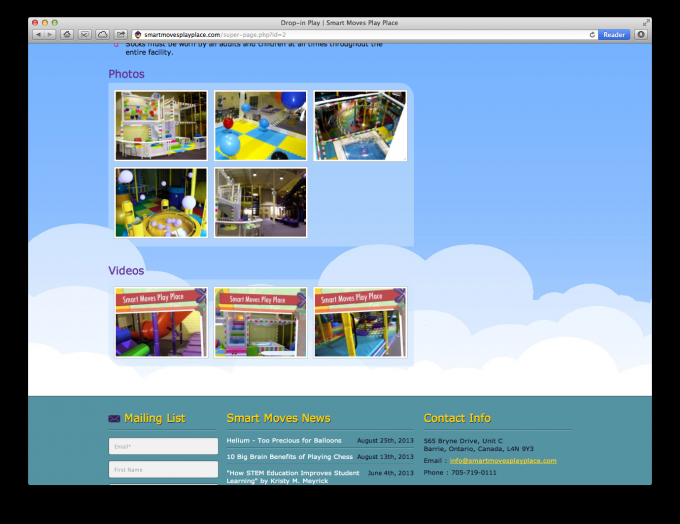Click the Safari back arrow button
The width and height of the screenshot is (680, 524).
pos(39,34)
